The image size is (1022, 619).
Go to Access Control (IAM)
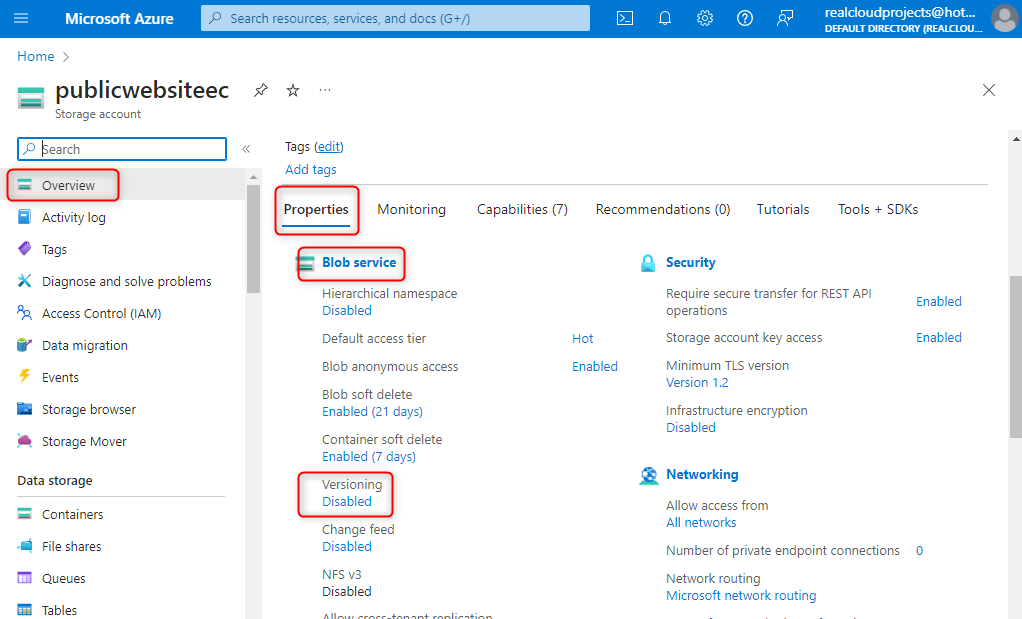(x=101, y=313)
